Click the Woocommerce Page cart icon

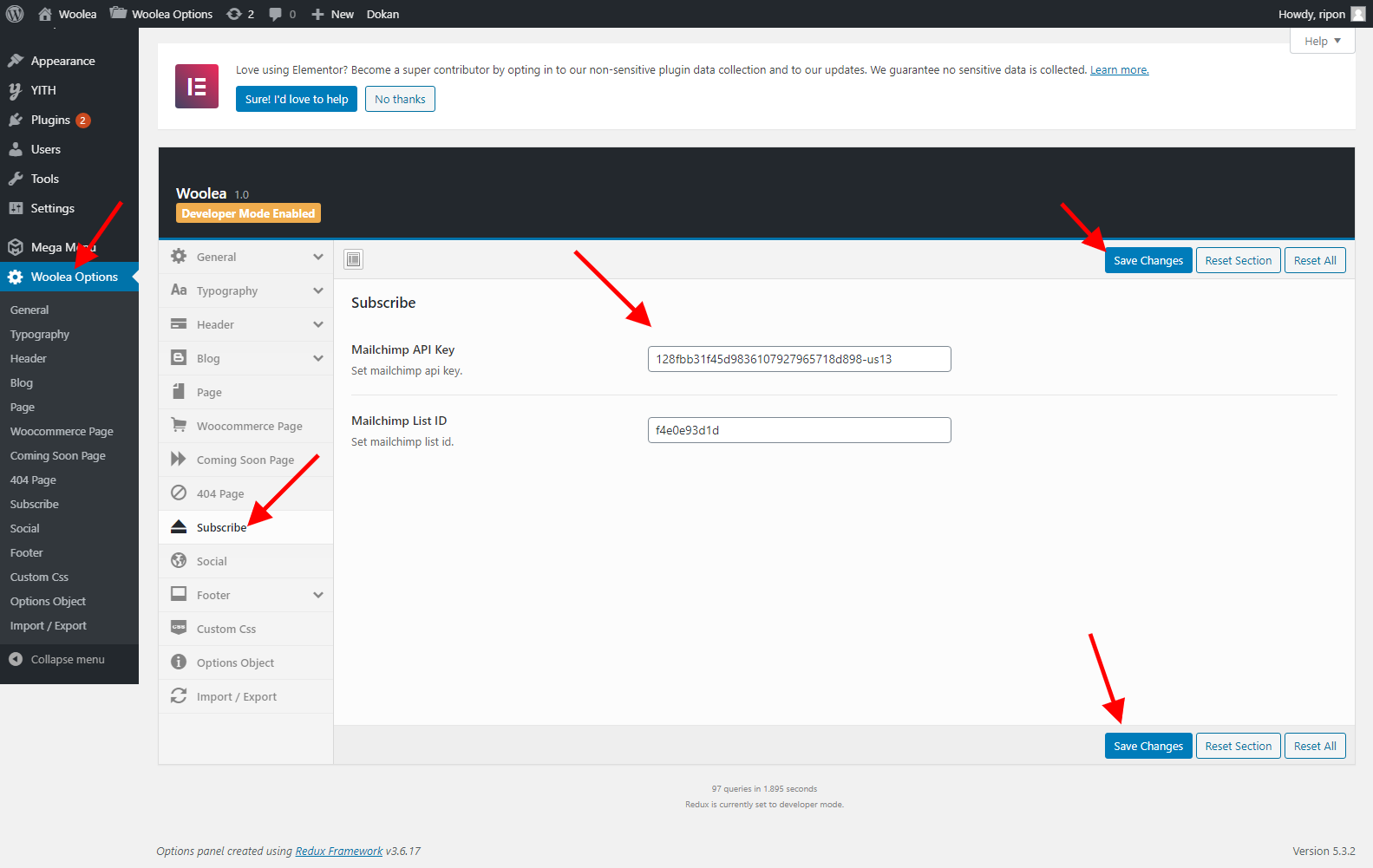pyautogui.click(x=179, y=425)
